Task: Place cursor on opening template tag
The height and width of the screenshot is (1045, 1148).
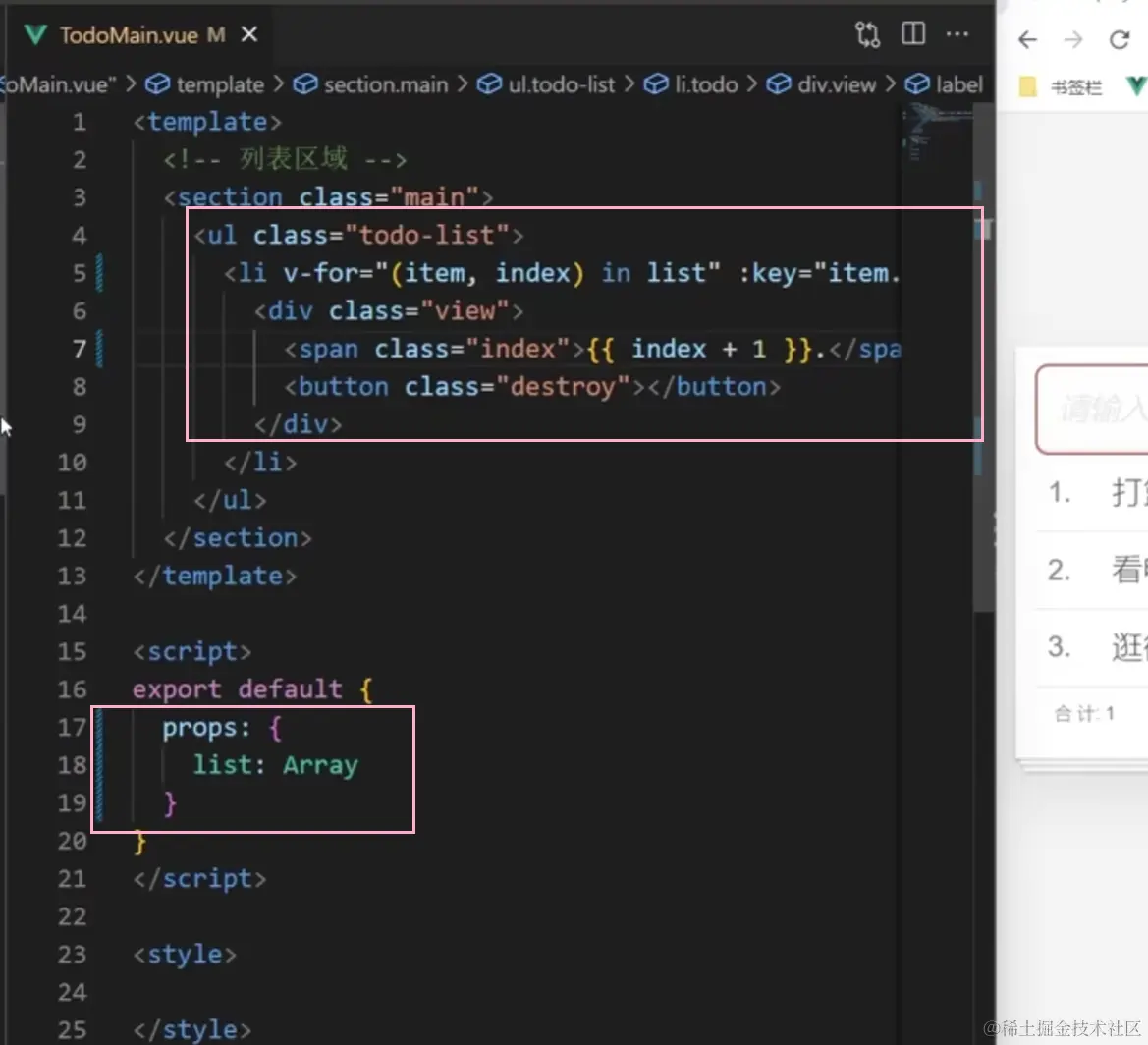Action: [x=207, y=122]
